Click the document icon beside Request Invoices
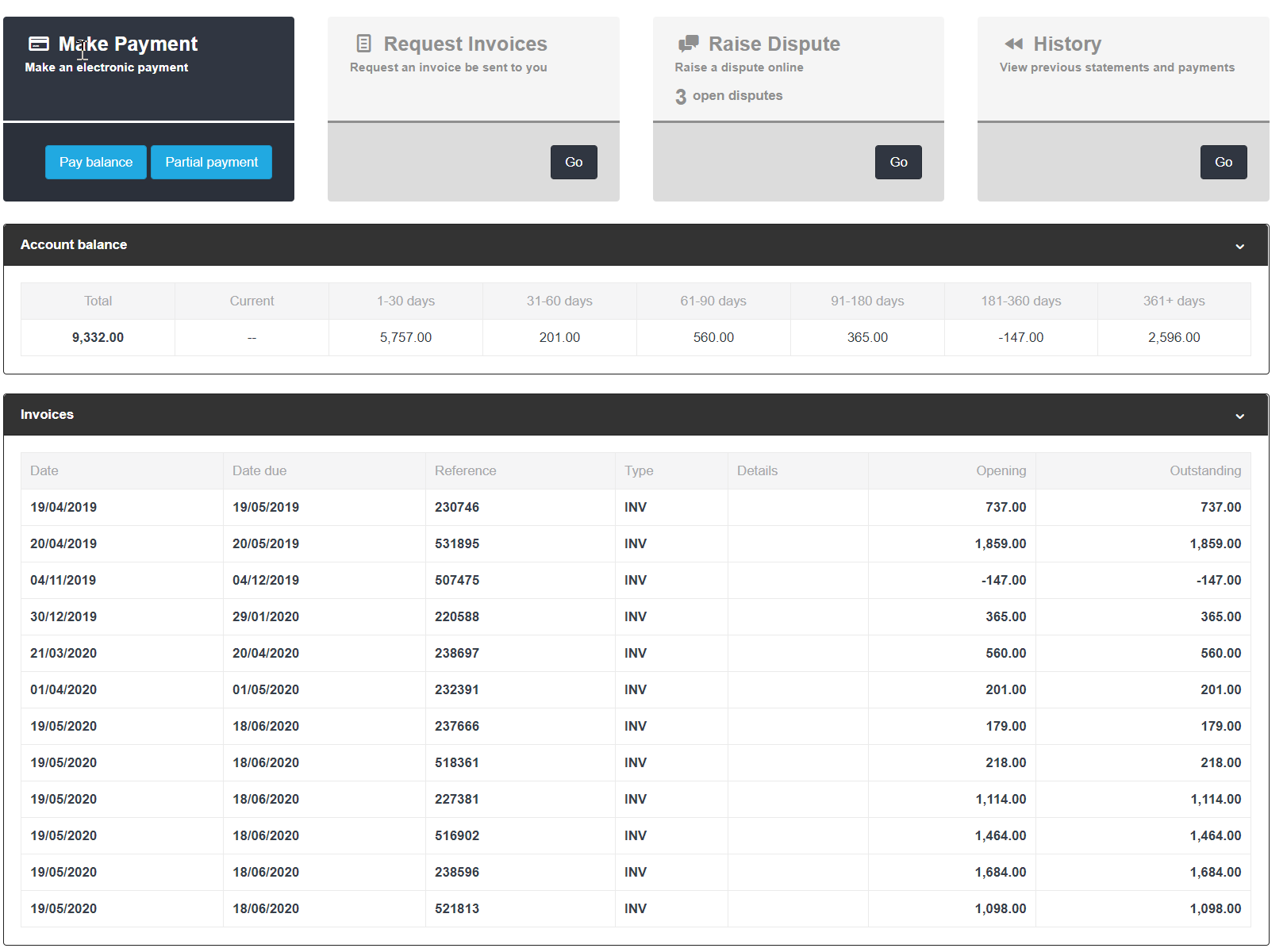This screenshot has width=1287, height=952. point(364,44)
